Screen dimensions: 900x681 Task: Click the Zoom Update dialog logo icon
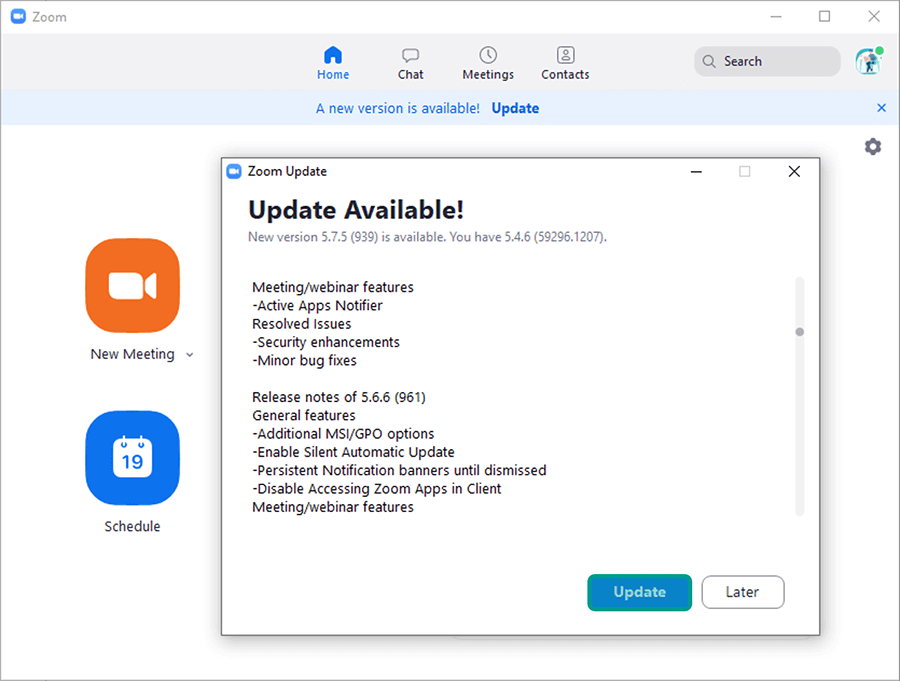point(234,171)
